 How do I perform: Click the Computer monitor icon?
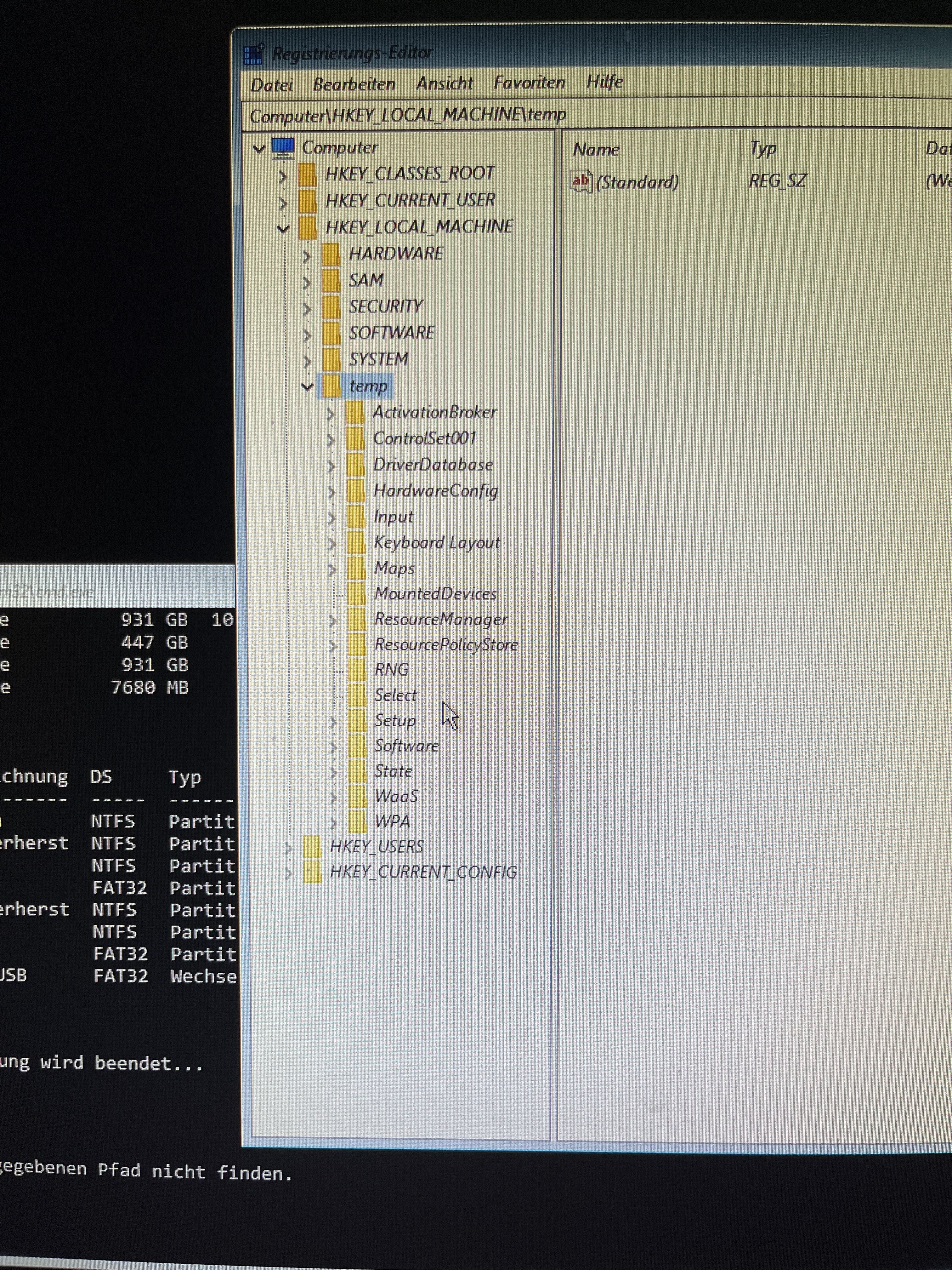click(283, 147)
